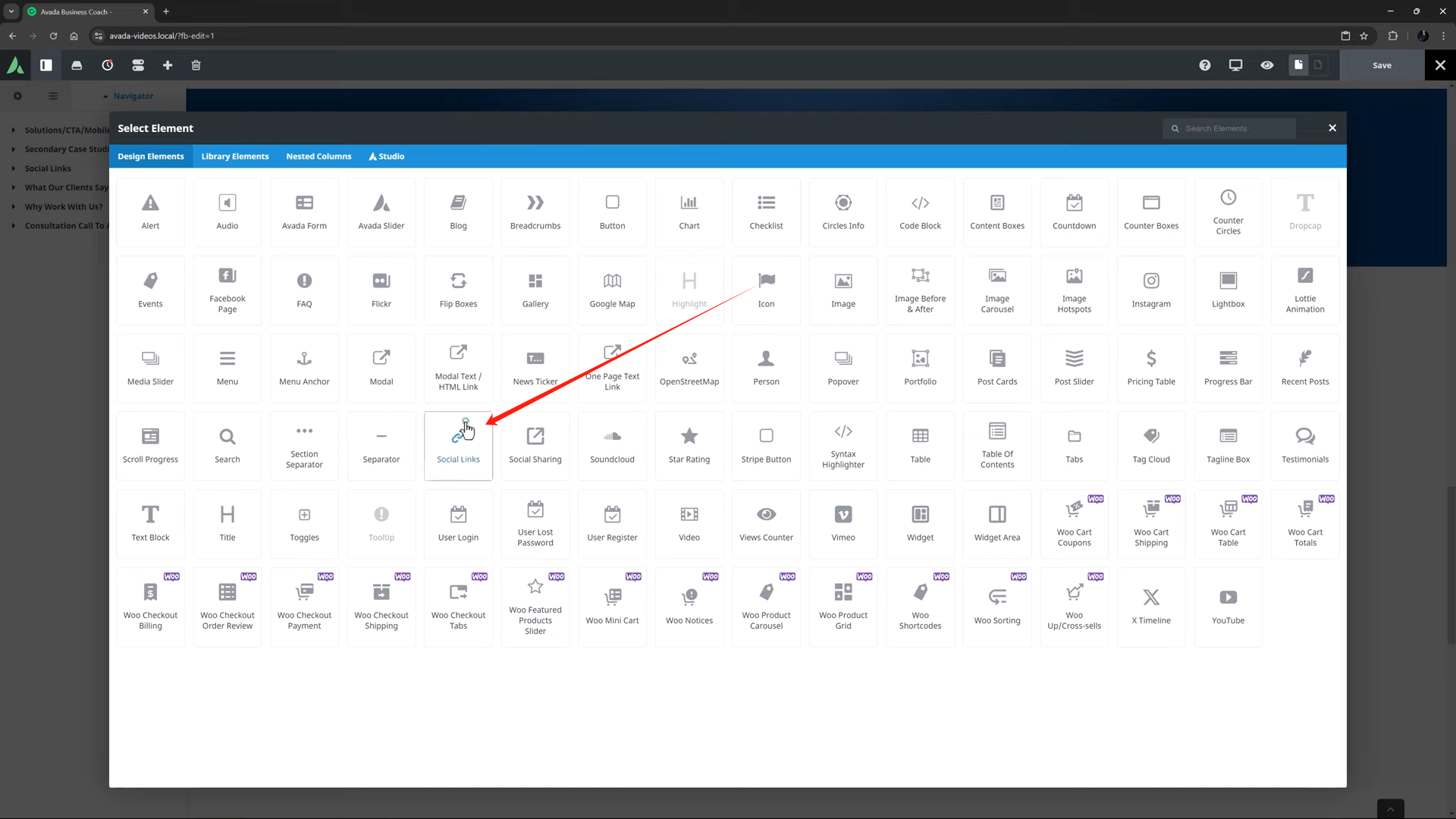
Task: Toggle desktop responsive view icon
Action: tap(1235, 65)
